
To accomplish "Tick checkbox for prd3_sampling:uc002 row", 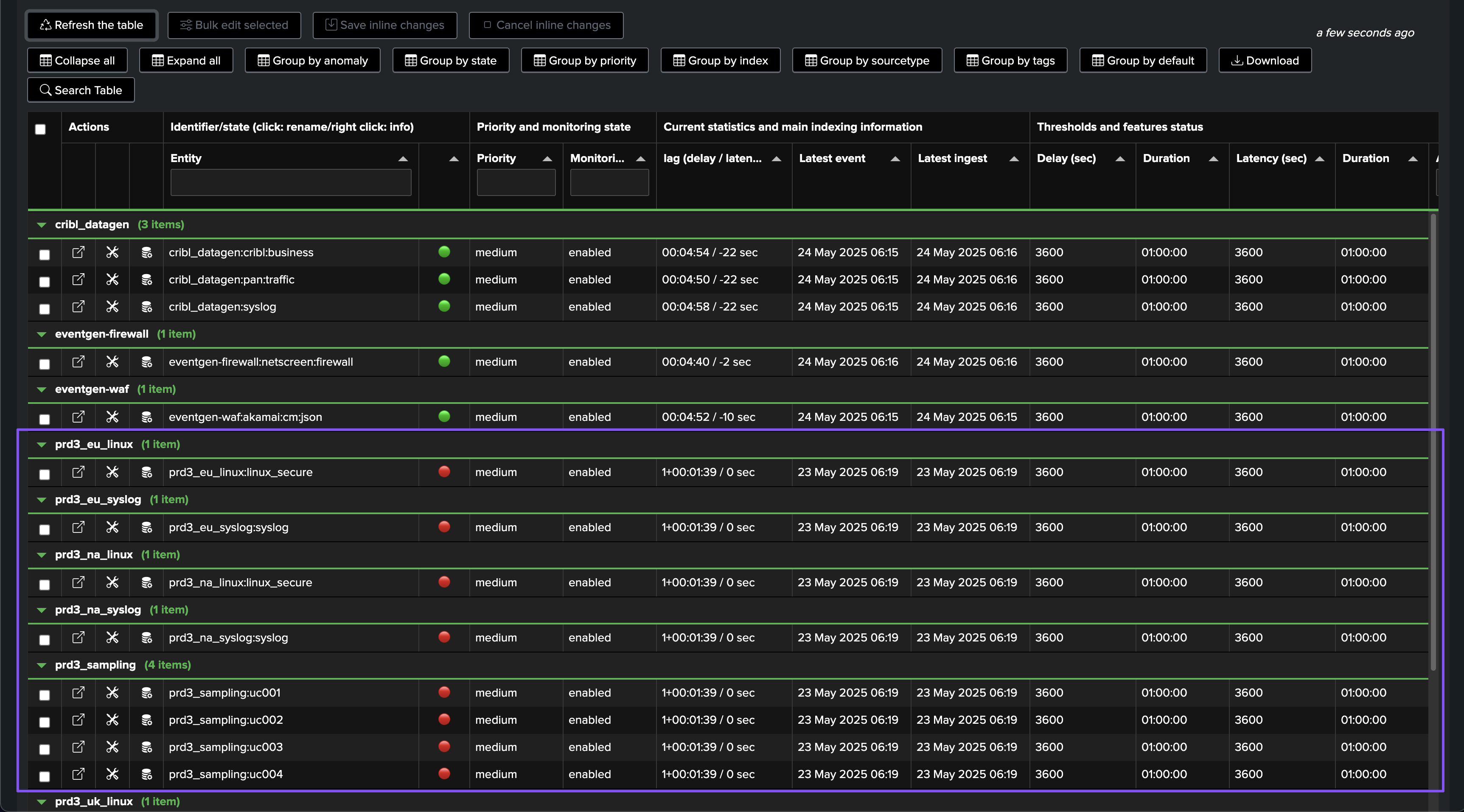I will 44,722.
